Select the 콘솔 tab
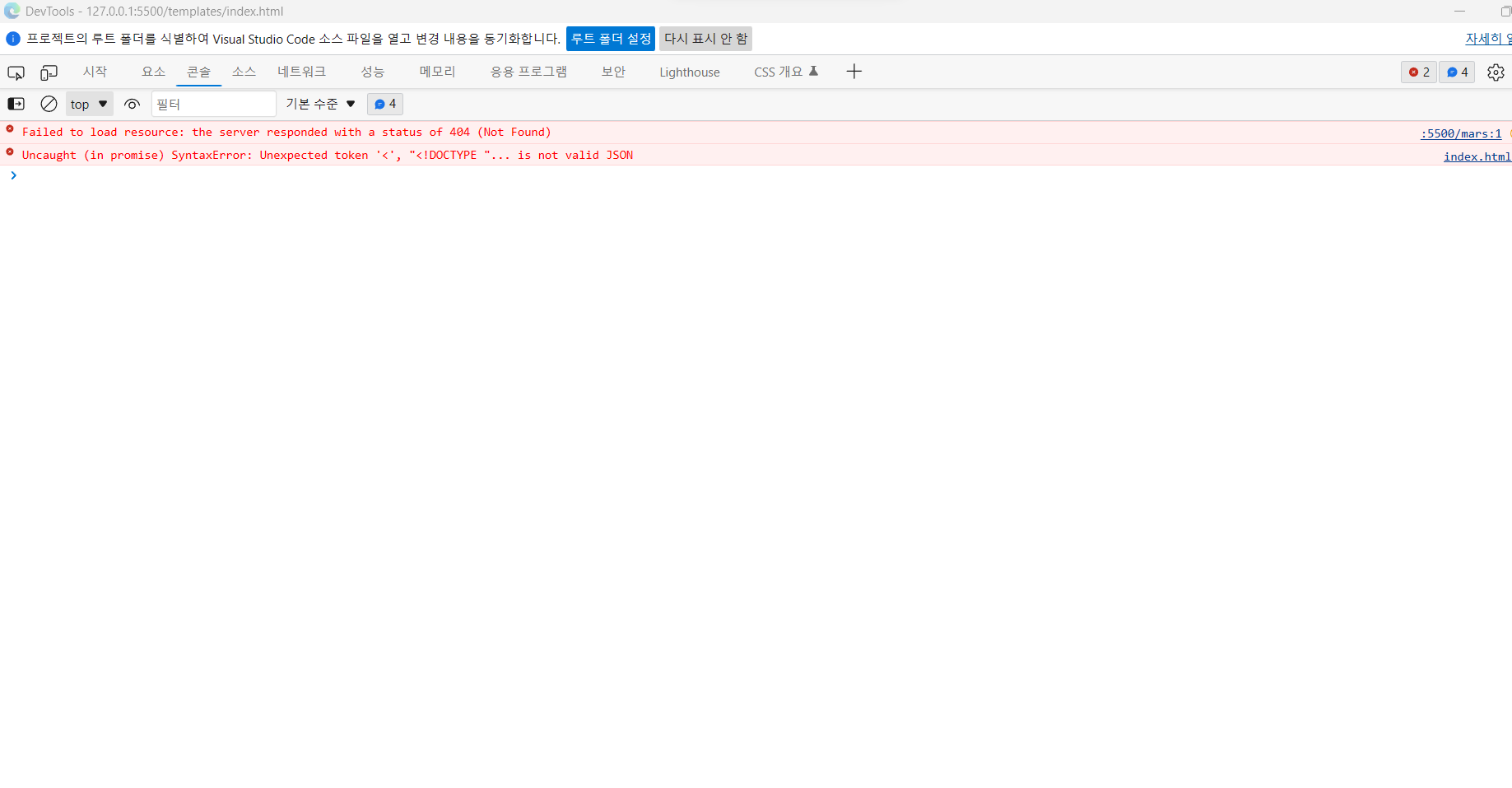The image size is (1512, 788). 198,72
